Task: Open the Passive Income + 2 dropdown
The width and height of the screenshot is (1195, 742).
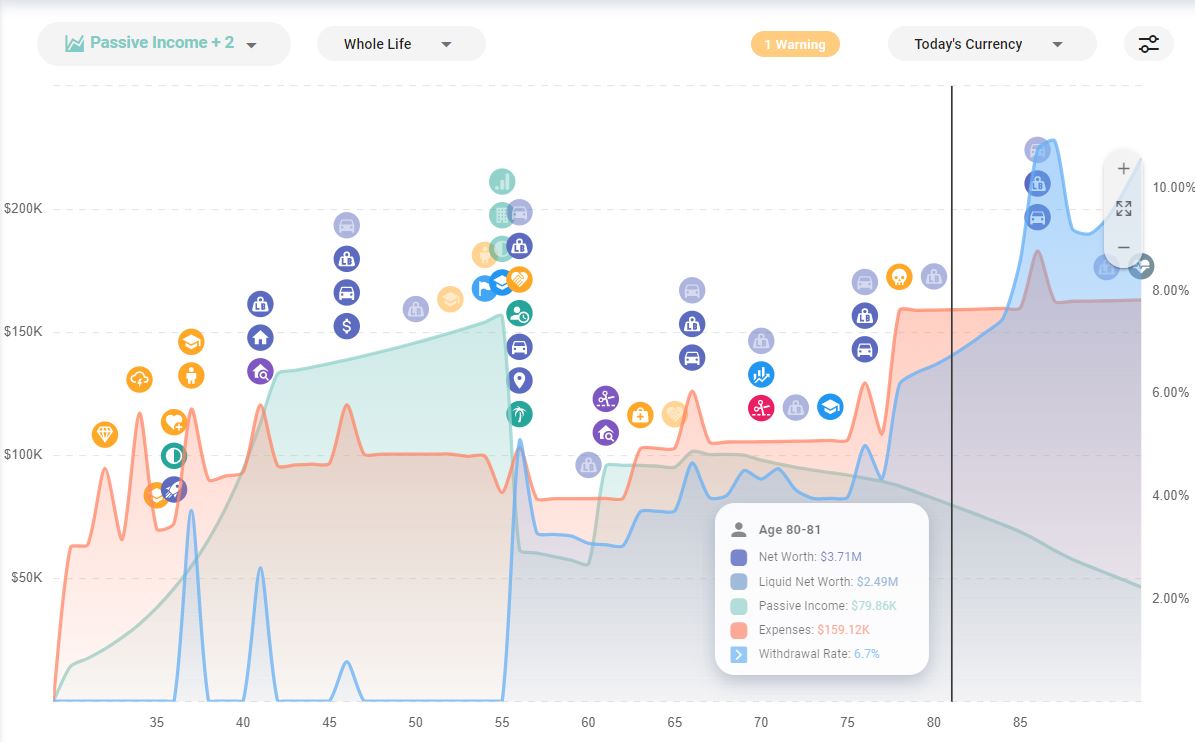Action: (x=163, y=43)
